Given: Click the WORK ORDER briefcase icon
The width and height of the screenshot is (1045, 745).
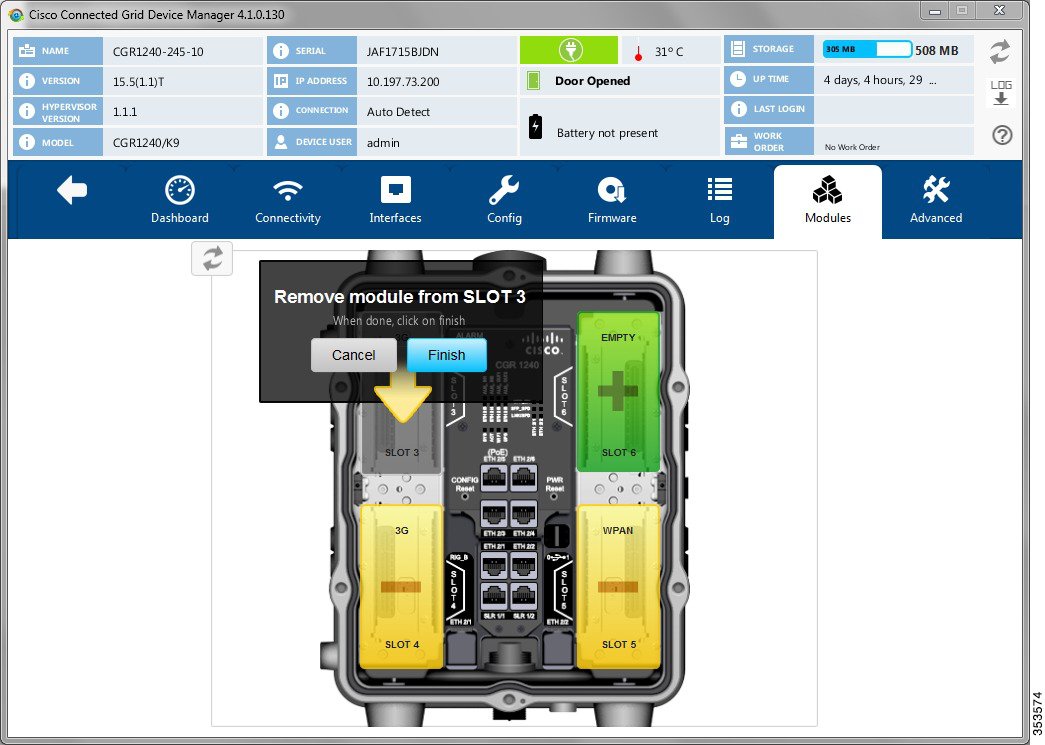Looking at the screenshot, I should [738, 141].
